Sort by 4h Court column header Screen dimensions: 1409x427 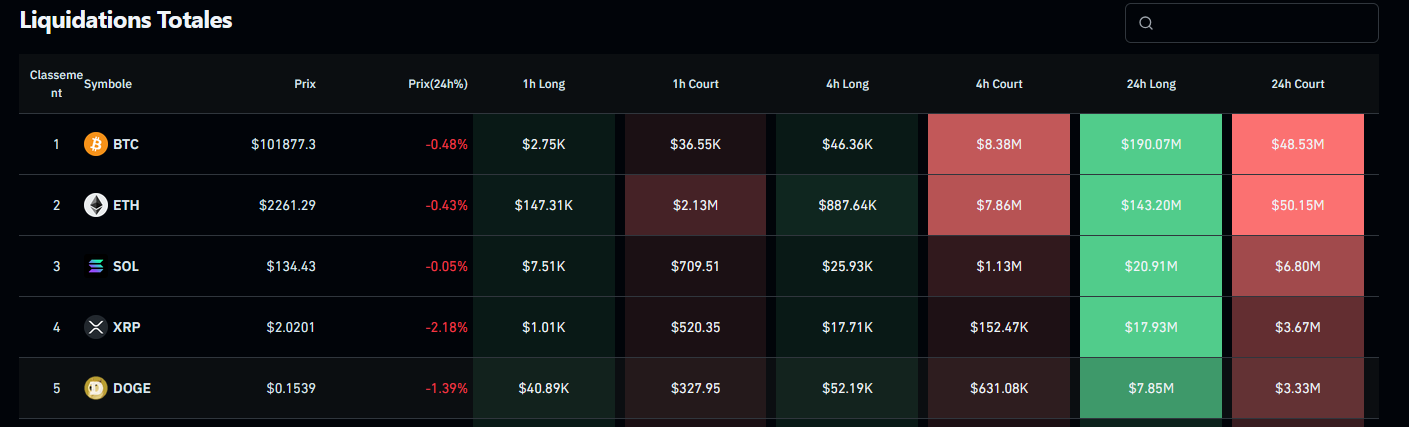coord(999,84)
